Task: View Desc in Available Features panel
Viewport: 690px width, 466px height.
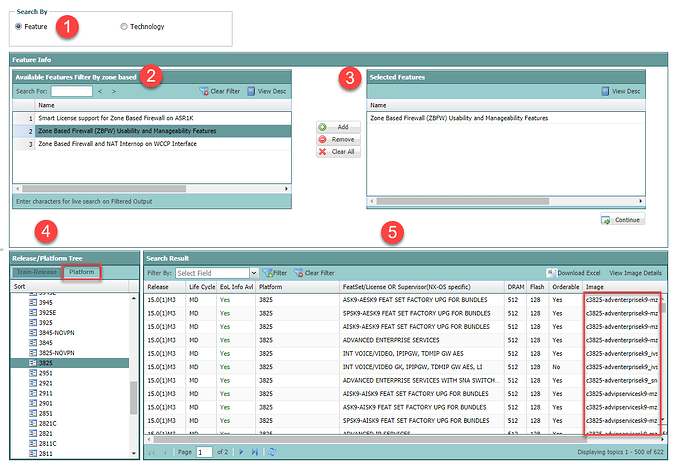Action: coord(267,91)
